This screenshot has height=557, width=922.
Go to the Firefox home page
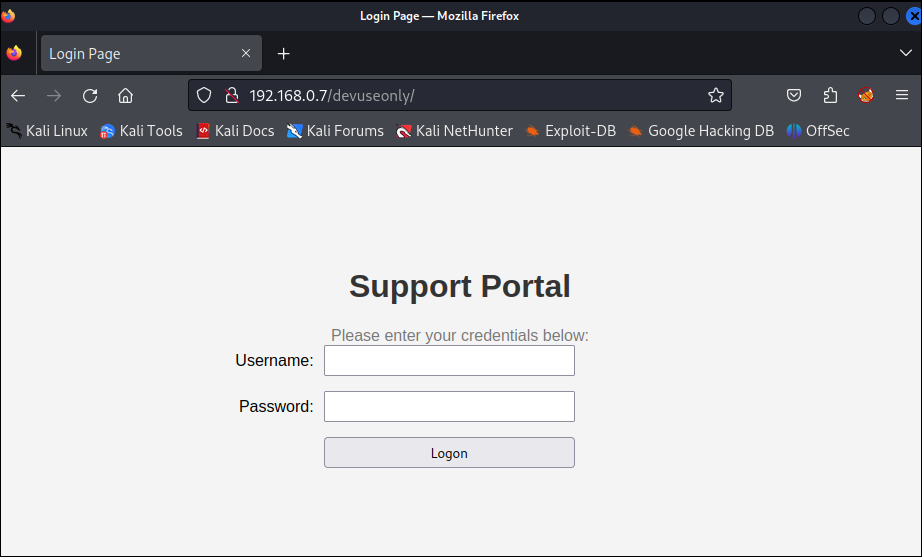click(x=125, y=96)
